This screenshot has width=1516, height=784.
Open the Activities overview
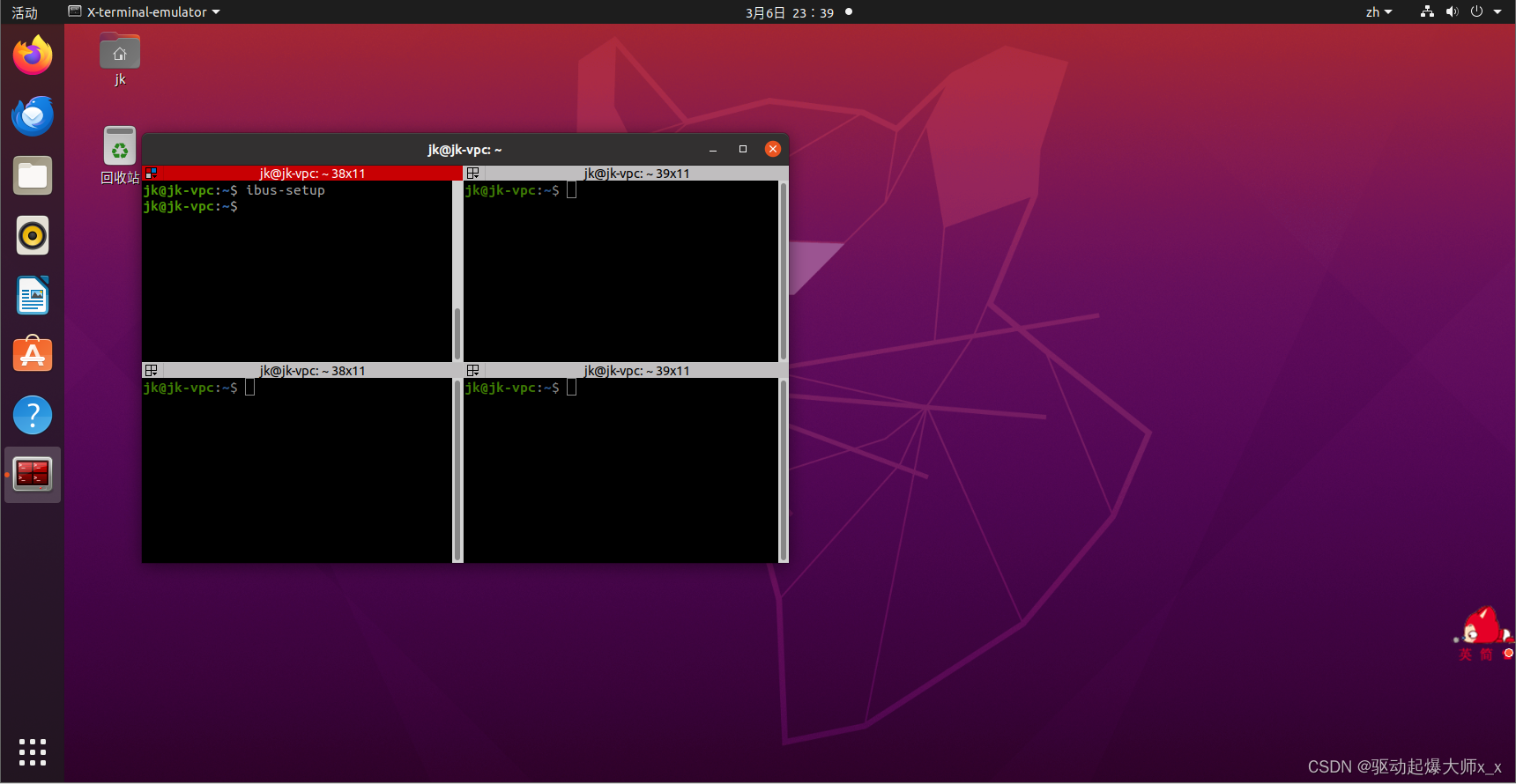tap(25, 12)
